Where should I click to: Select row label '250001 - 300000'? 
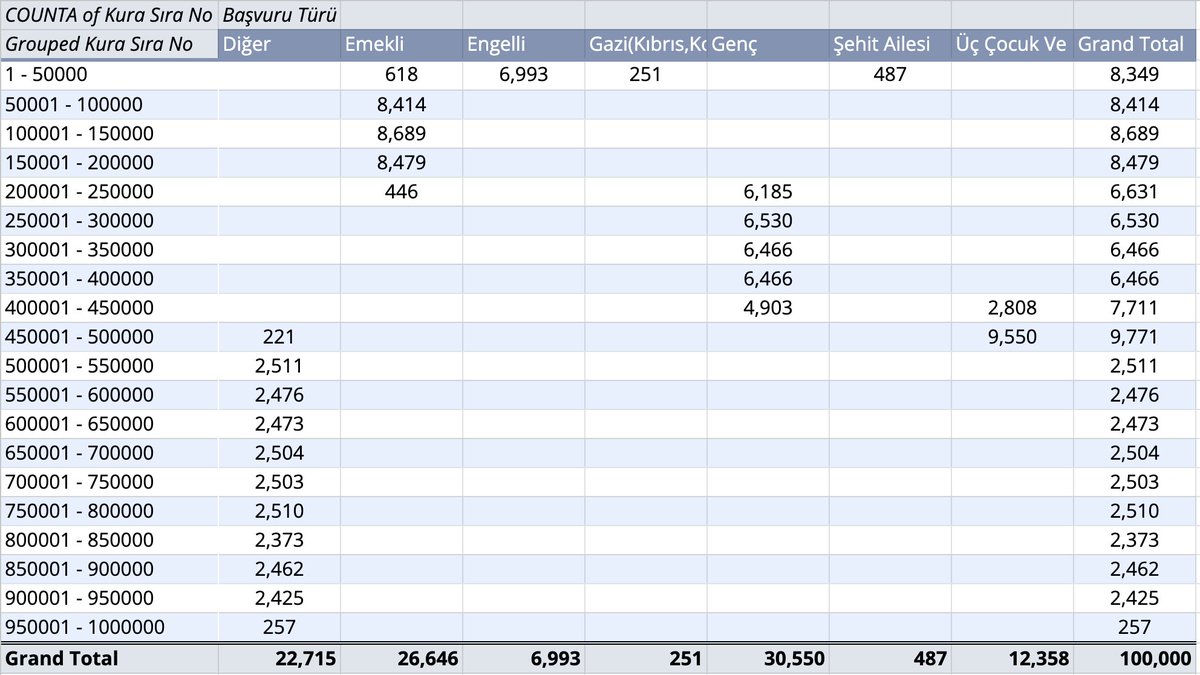109,220
